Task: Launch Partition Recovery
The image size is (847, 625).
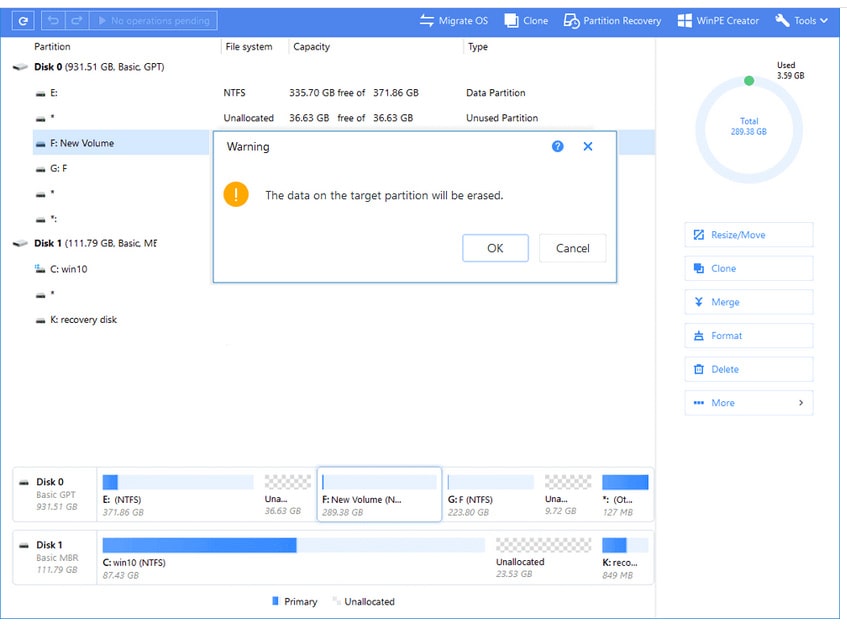Action: (x=612, y=21)
